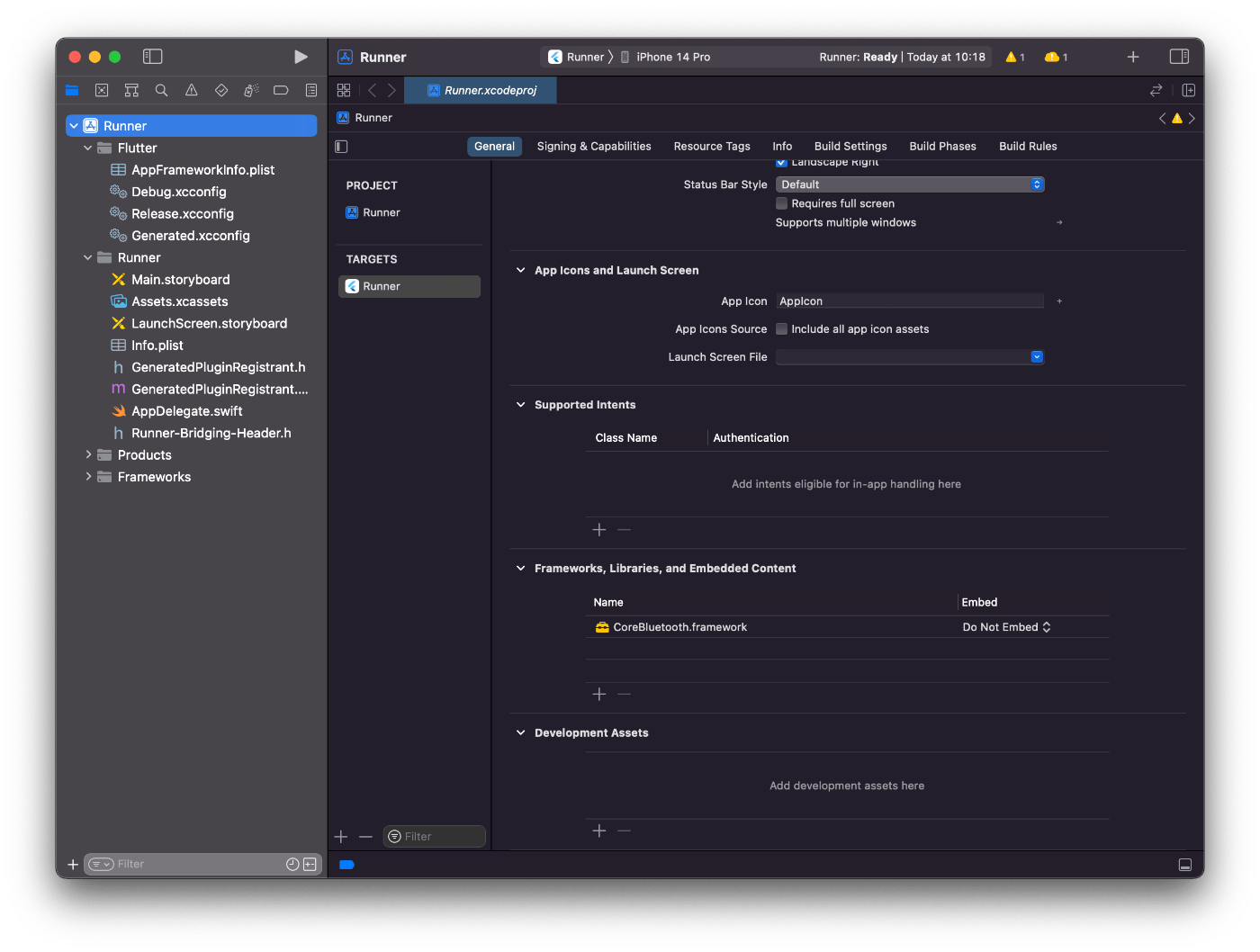
Task: Show source-controlled files filter icon
Action: point(310,864)
